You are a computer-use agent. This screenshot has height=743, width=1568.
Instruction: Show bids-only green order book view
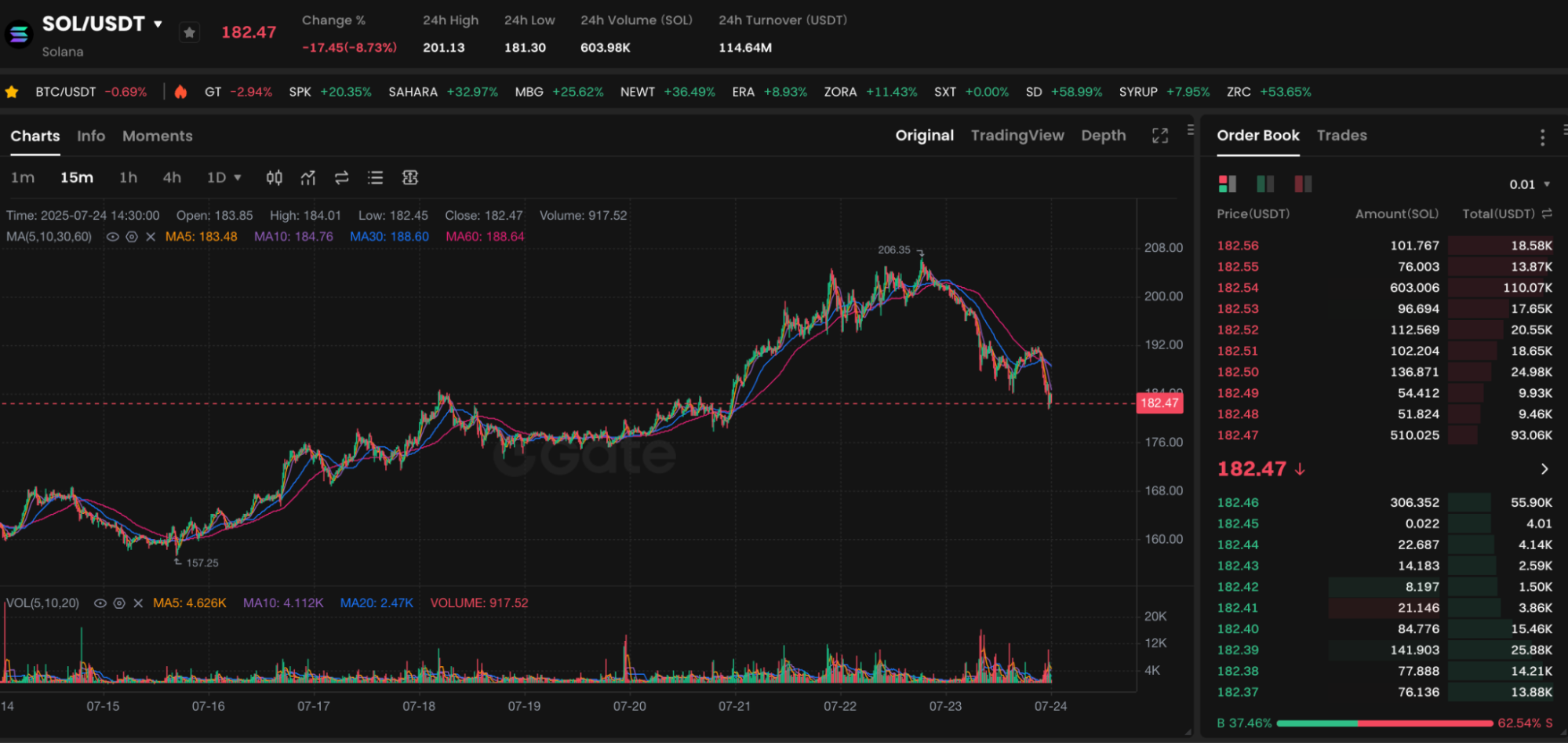(1265, 184)
